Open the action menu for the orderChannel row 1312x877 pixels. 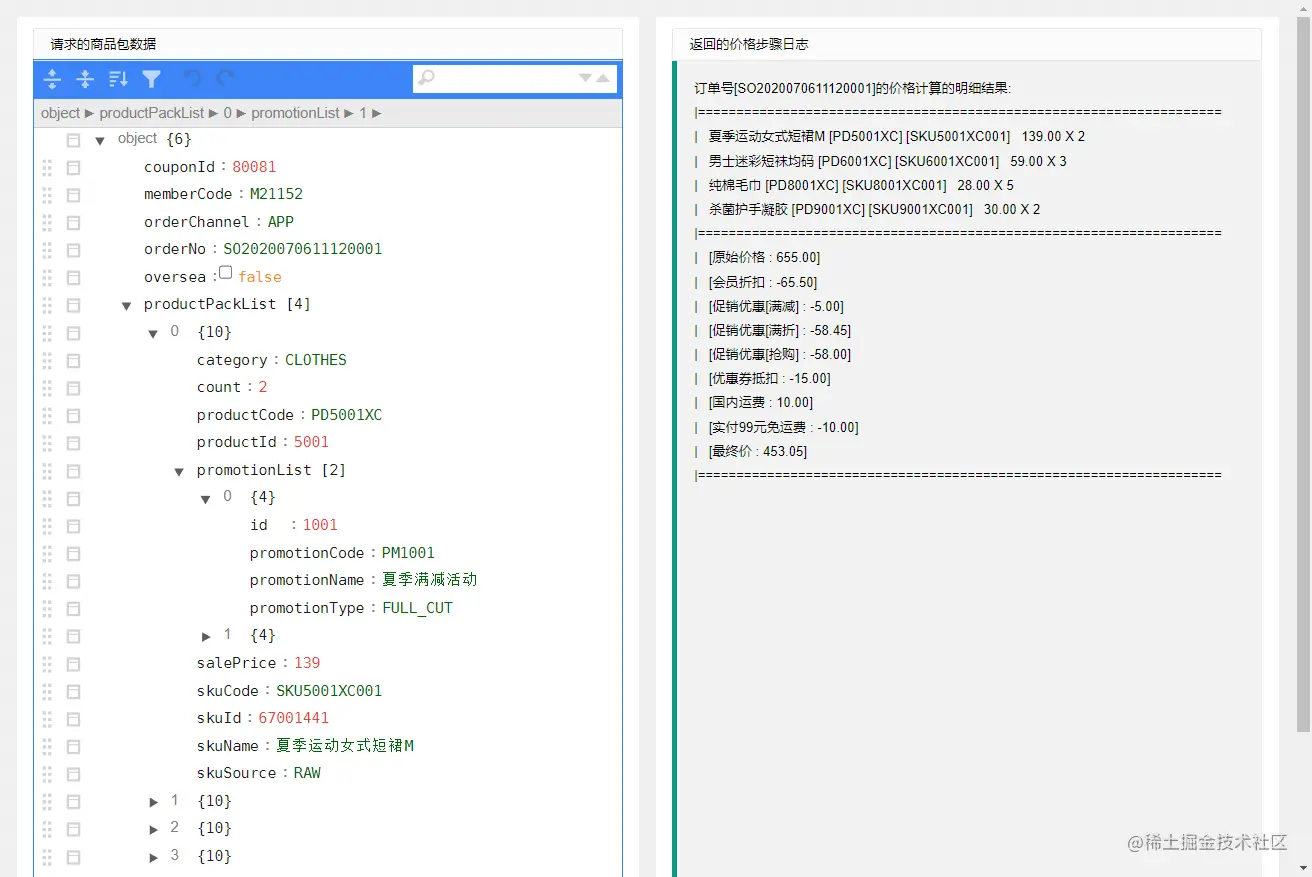pos(73,222)
